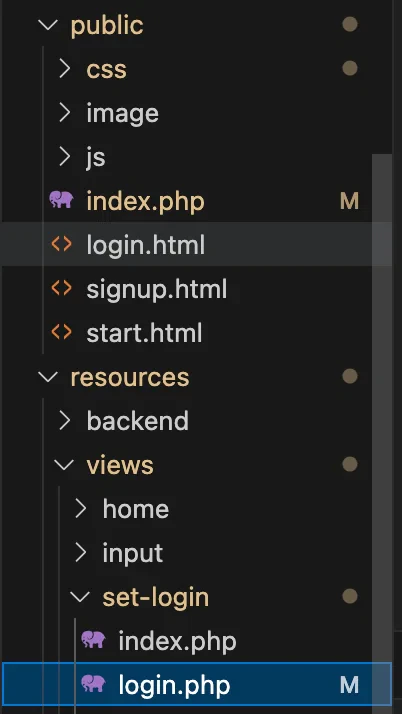Open index.php file name under set-login
The image size is (402, 714).
point(178,642)
